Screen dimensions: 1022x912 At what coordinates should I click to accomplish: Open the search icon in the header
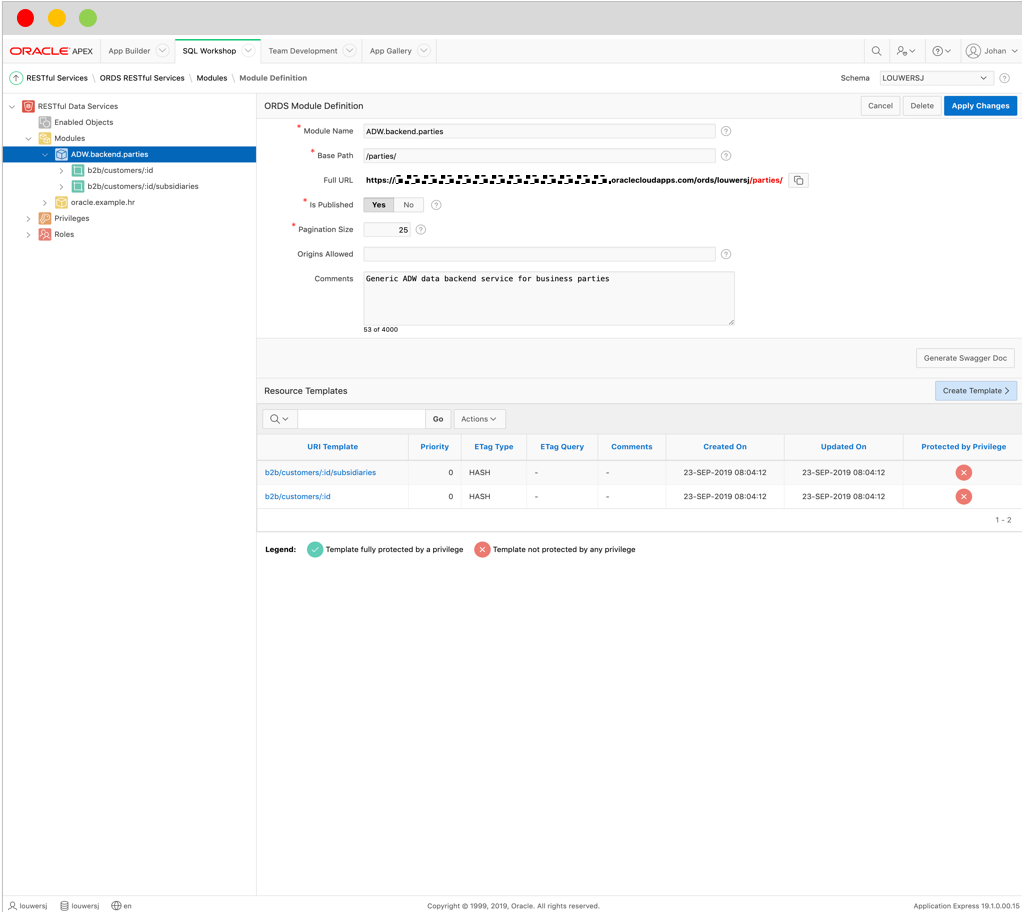(x=877, y=50)
